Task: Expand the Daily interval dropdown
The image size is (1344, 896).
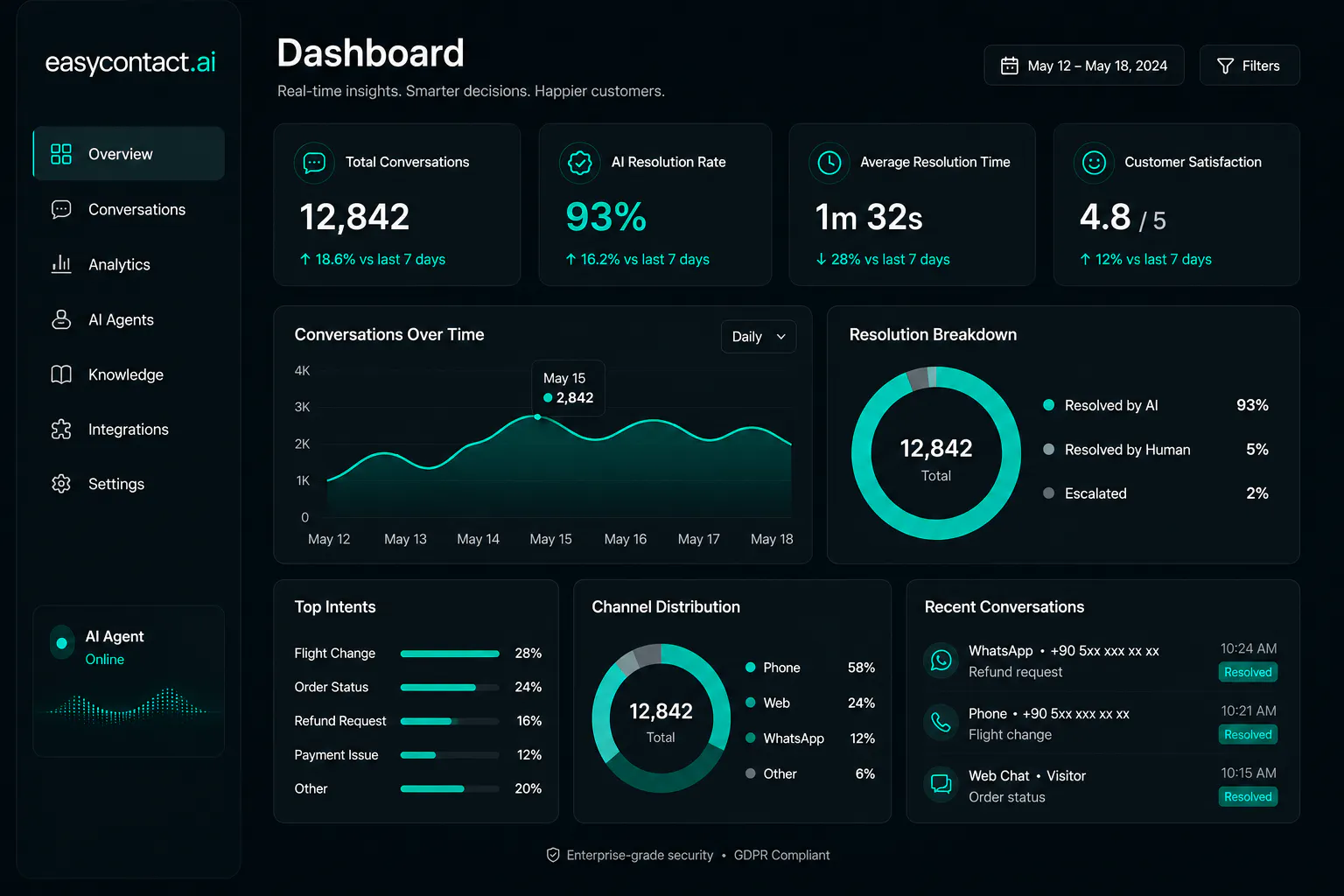Action: (759, 337)
